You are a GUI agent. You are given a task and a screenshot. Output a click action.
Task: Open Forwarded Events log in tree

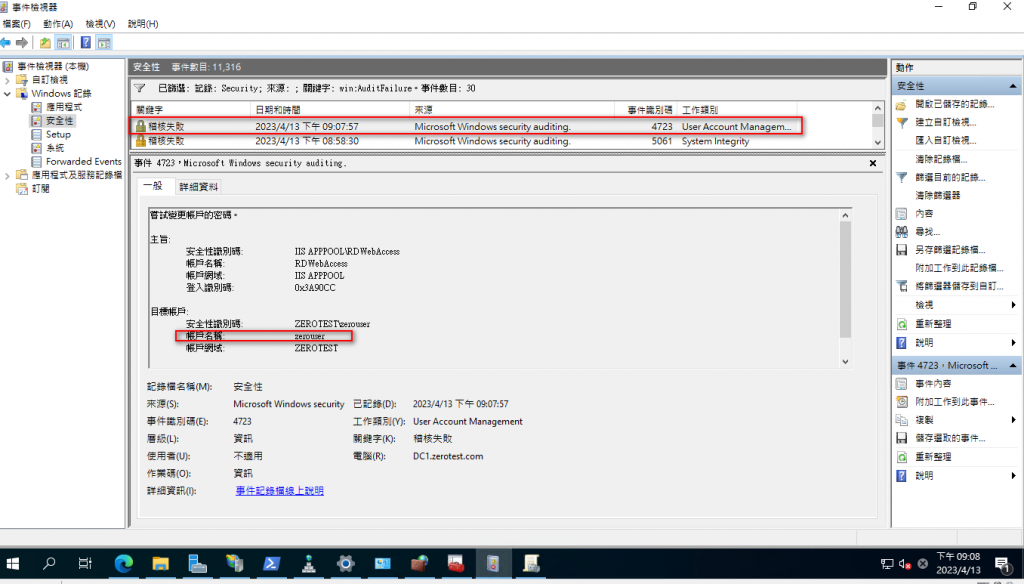click(84, 161)
